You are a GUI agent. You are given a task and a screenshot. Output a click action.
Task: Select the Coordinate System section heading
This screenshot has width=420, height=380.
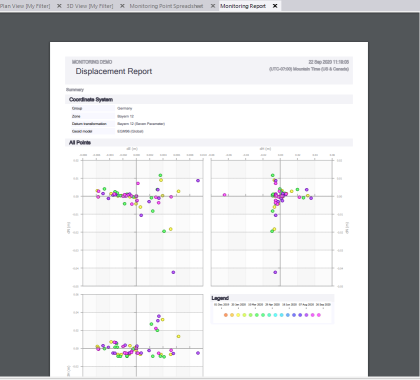pos(91,99)
